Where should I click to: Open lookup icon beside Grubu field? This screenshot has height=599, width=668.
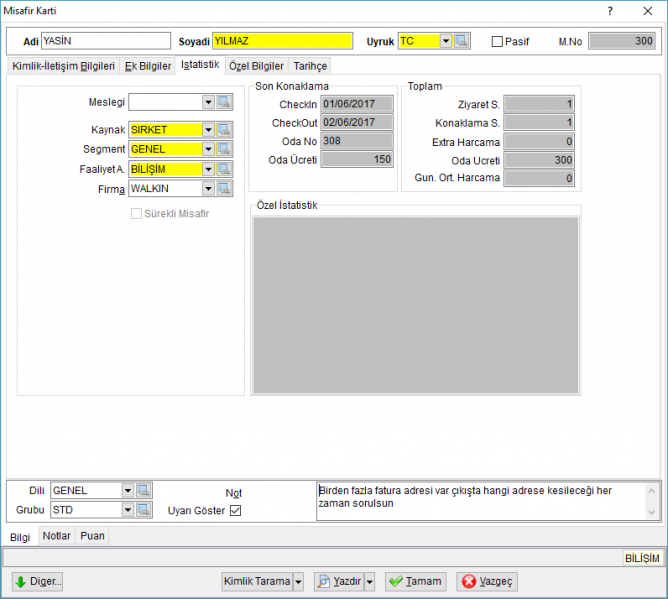(x=144, y=510)
